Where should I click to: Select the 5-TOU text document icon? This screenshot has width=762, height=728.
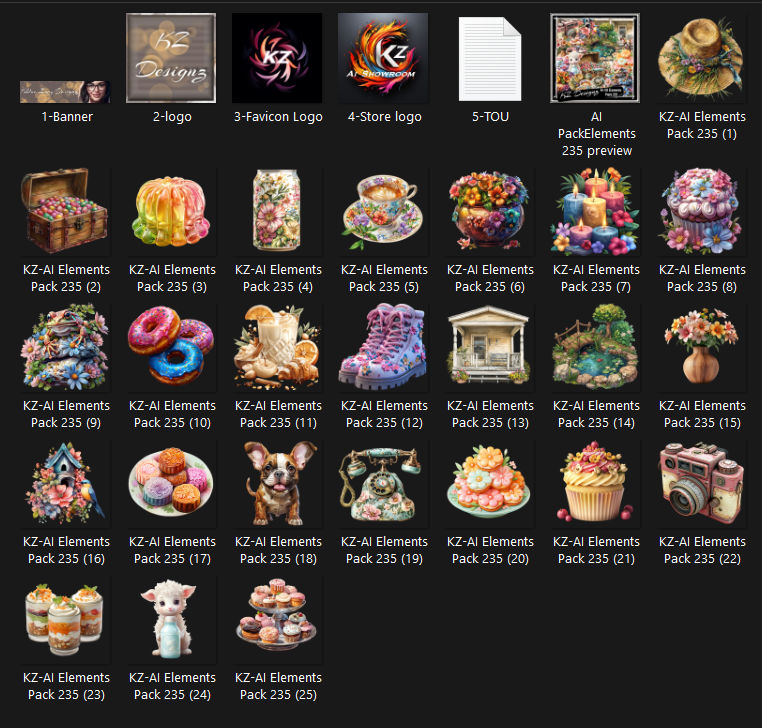coord(490,59)
